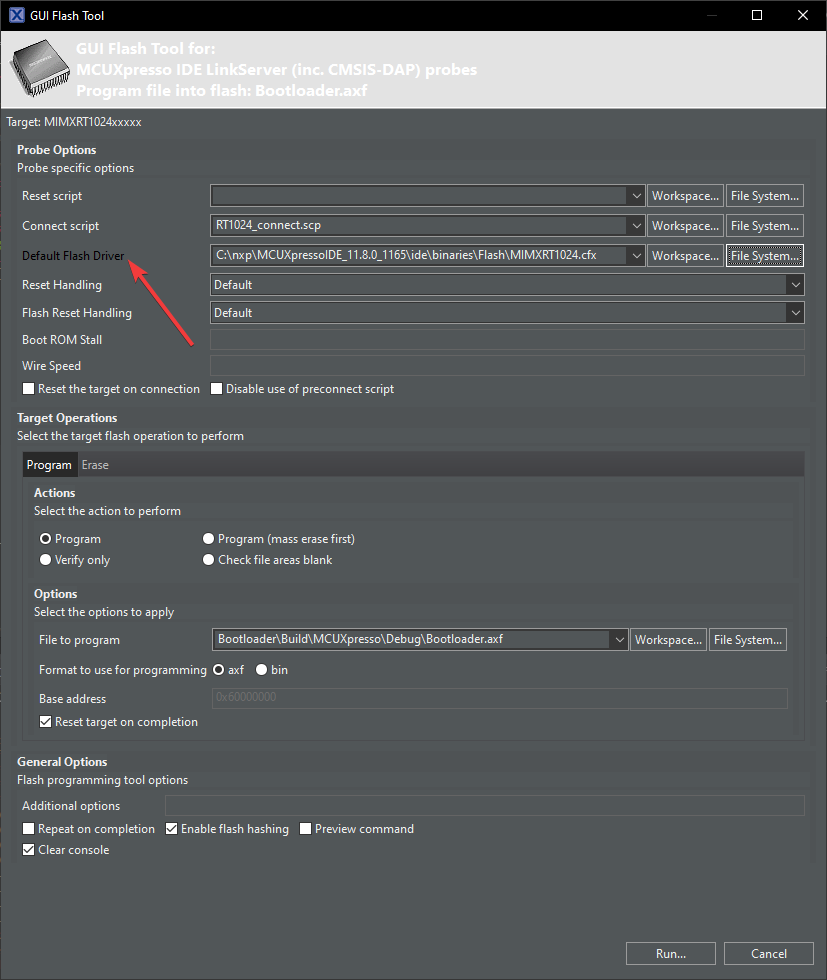
Task: Select bin format for programming
Action: point(262,670)
